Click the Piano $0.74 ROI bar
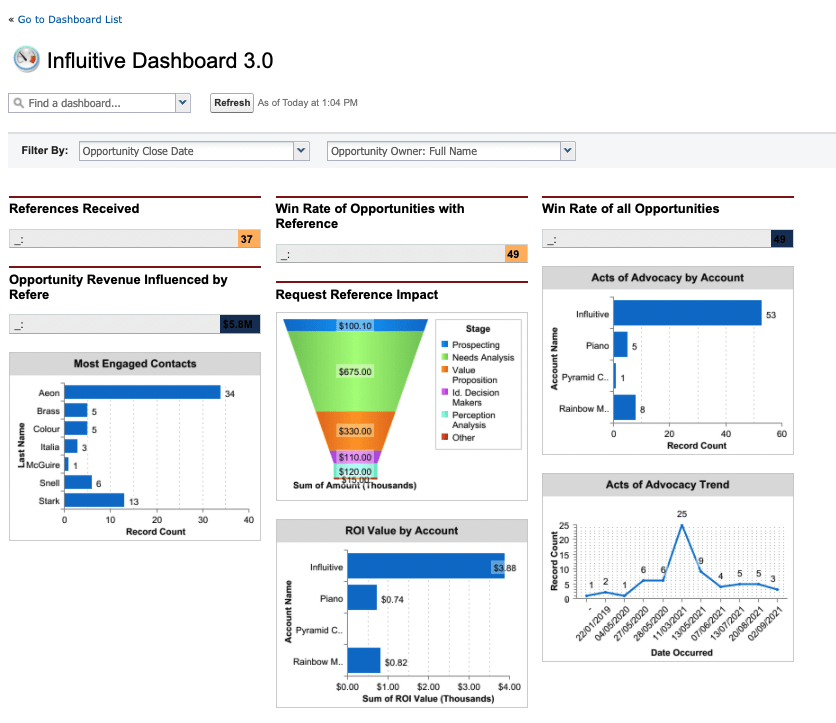 pos(362,597)
